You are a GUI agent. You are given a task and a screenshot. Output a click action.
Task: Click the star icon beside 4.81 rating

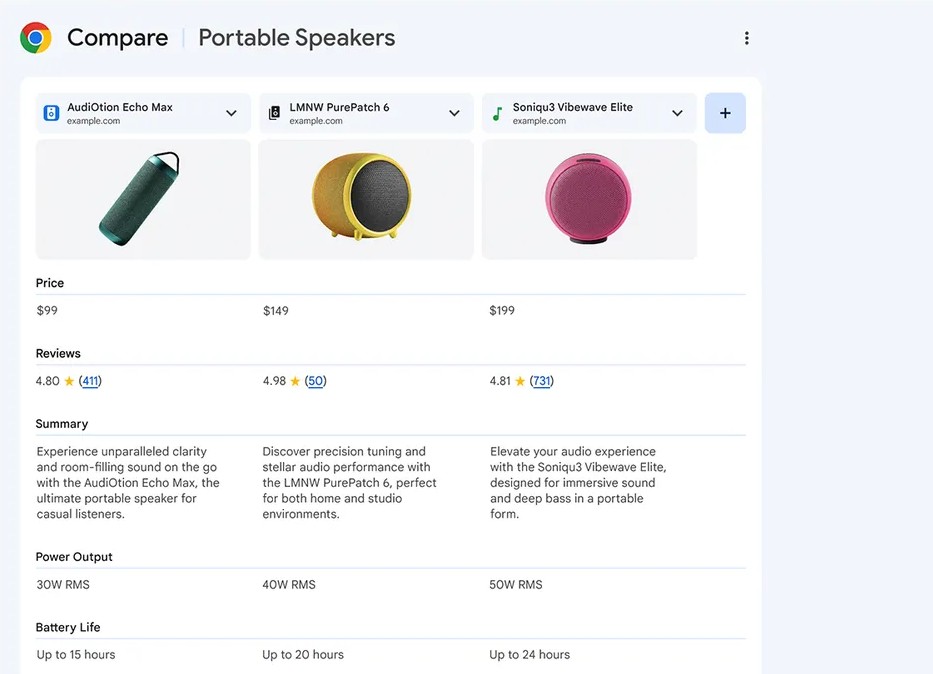(x=520, y=381)
